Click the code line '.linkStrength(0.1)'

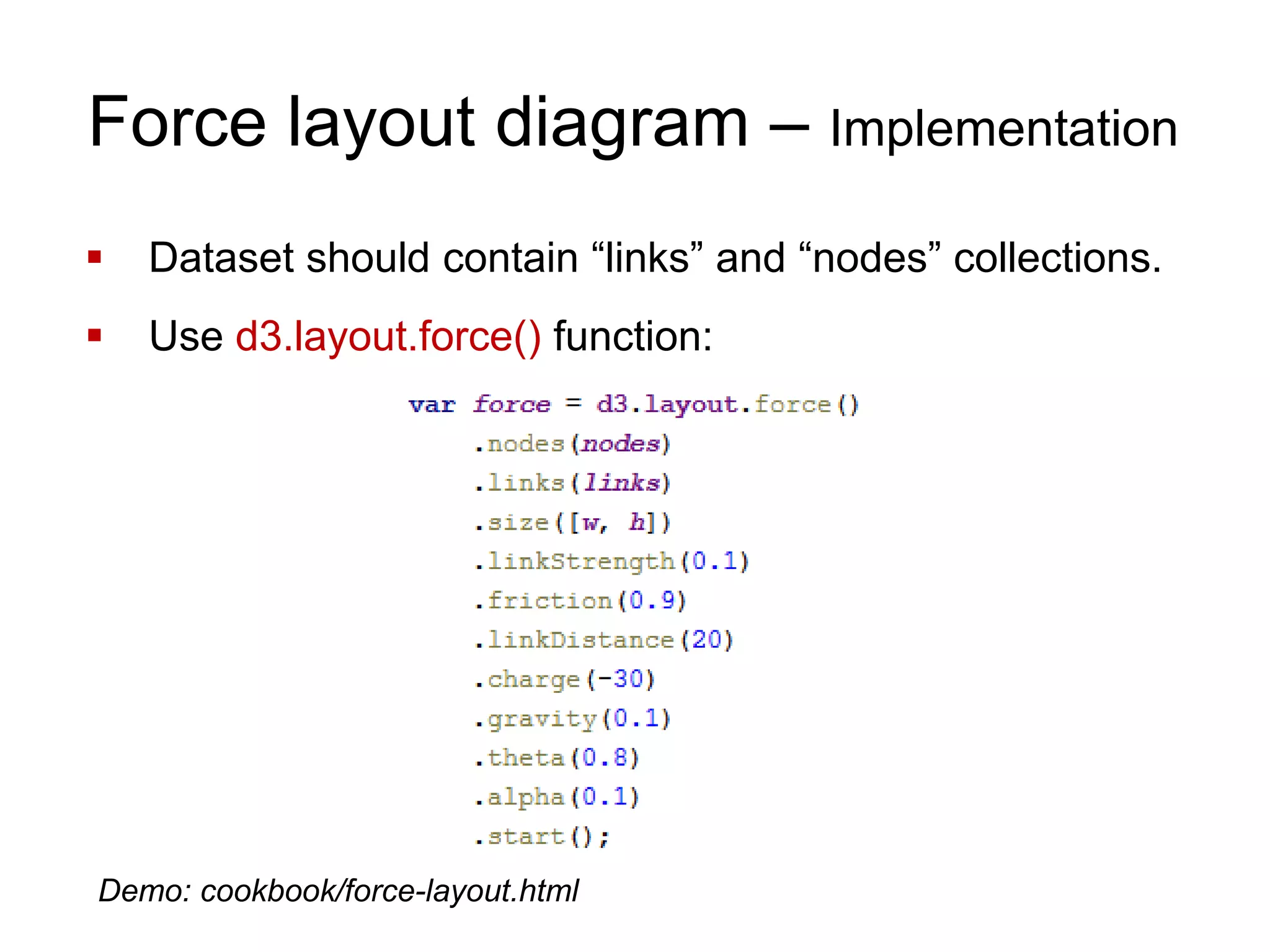(611, 562)
